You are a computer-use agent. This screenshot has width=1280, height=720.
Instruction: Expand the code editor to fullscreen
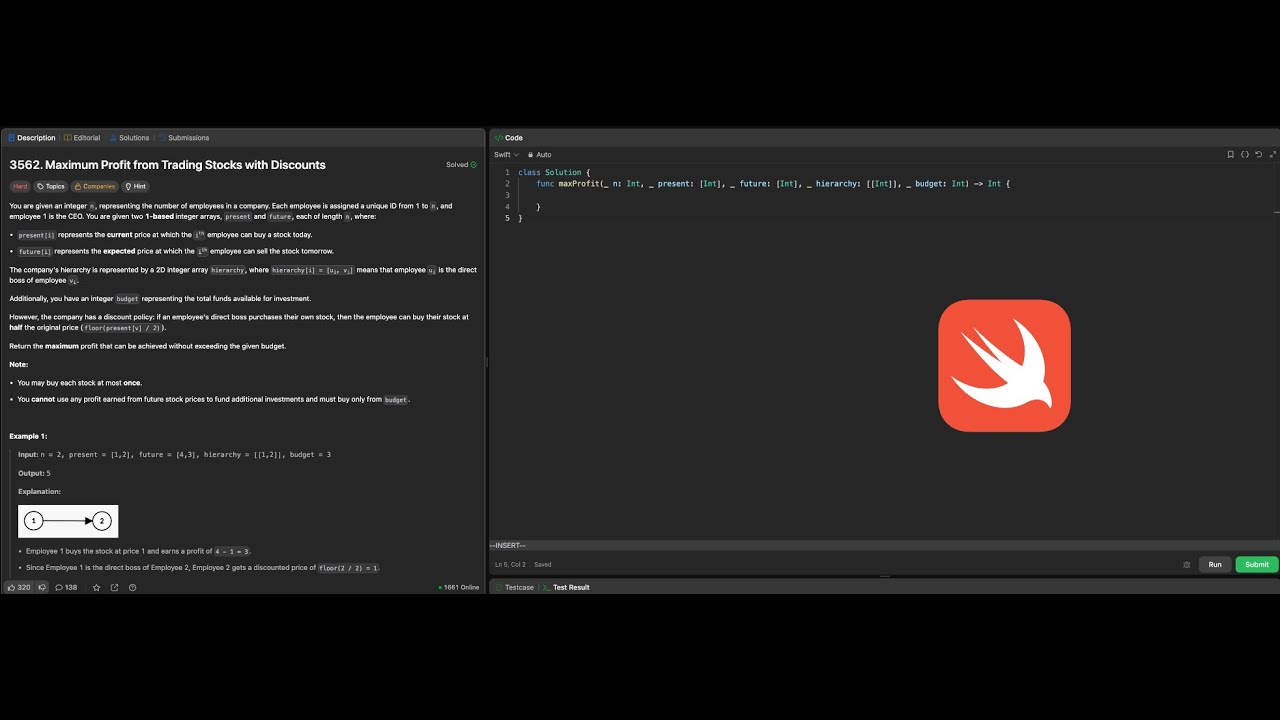(x=1272, y=155)
